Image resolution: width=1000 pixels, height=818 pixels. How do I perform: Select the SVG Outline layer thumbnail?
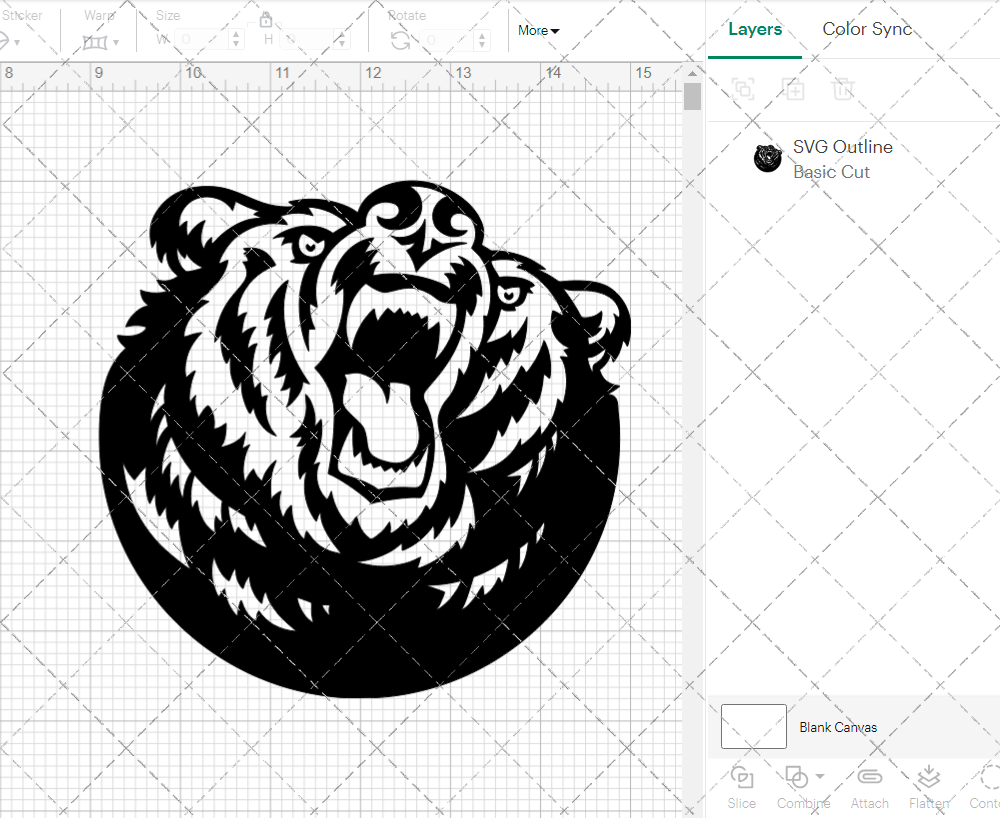(767, 158)
